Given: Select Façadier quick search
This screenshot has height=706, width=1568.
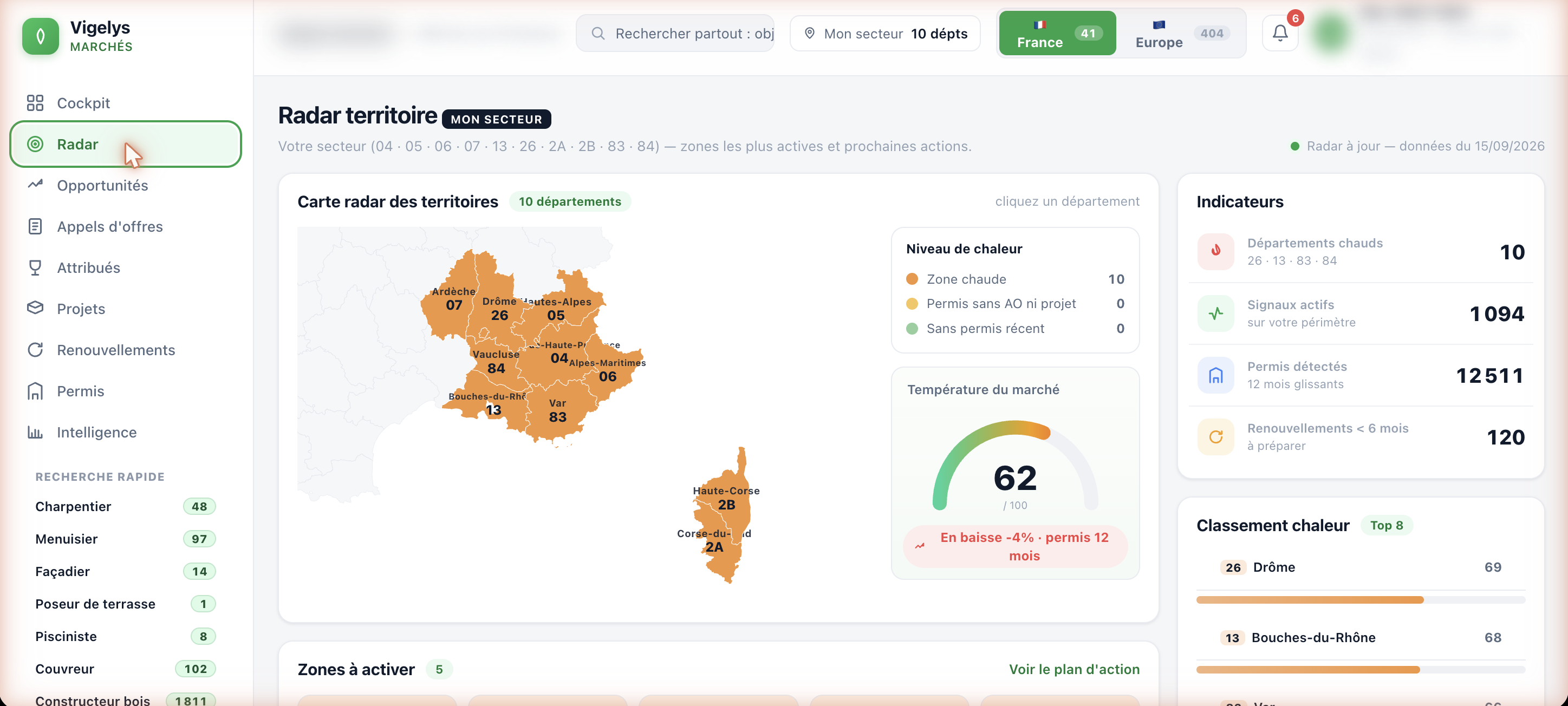Looking at the screenshot, I should (126, 571).
